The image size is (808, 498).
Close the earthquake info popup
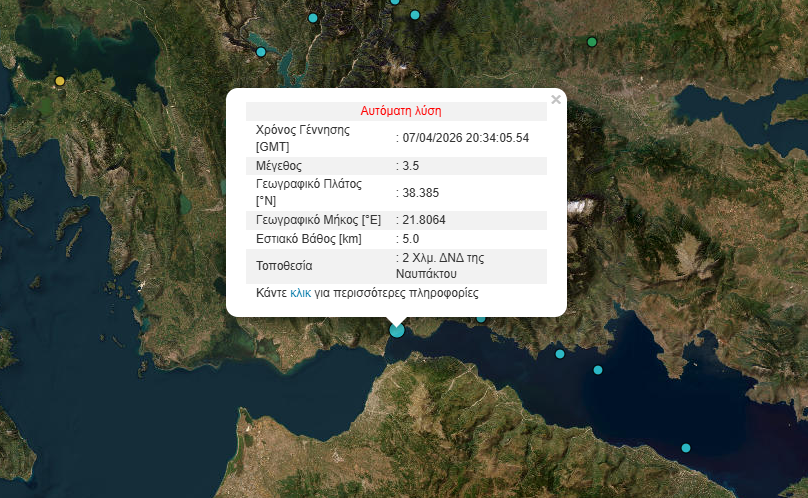(x=556, y=99)
